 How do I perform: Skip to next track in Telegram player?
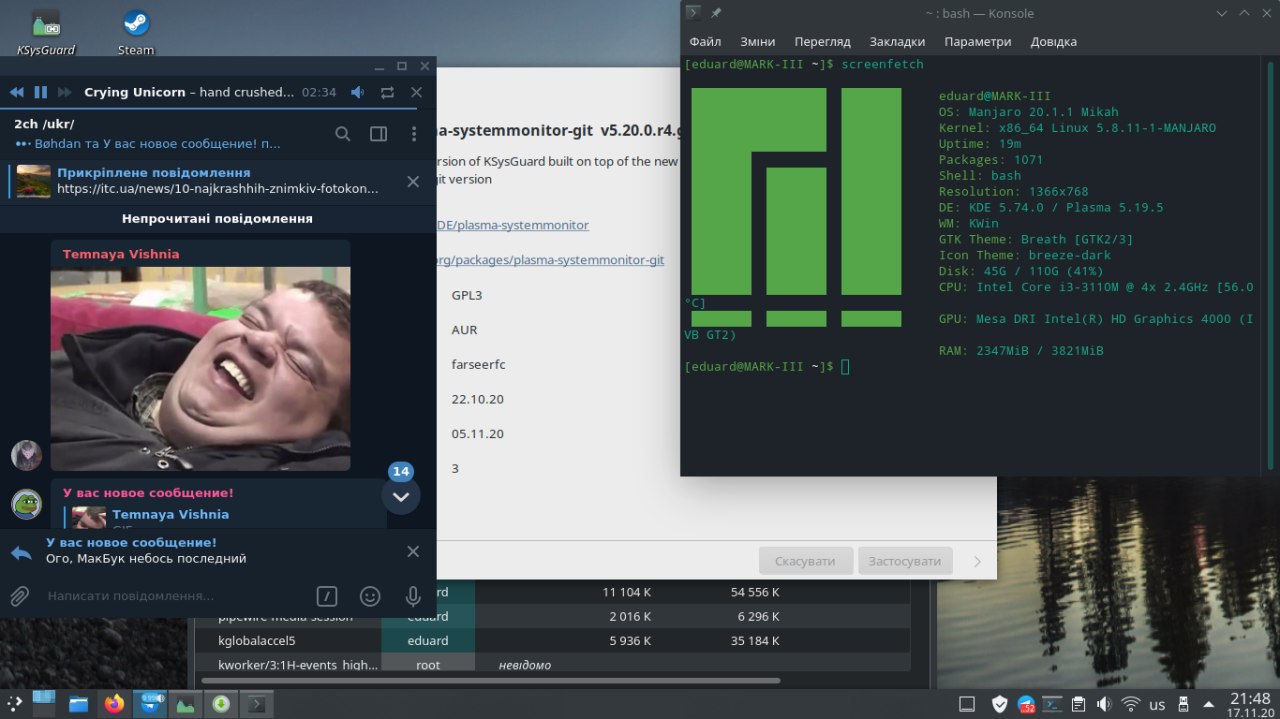tap(64, 92)
